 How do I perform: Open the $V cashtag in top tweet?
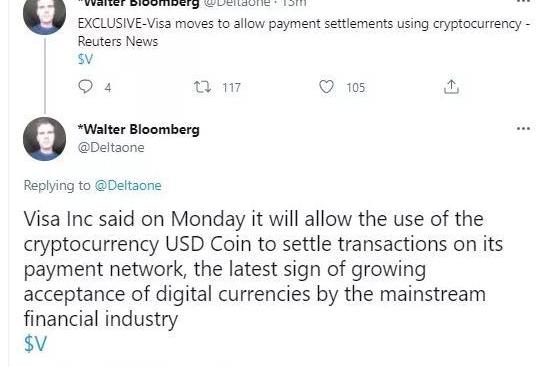click(86, 59)
